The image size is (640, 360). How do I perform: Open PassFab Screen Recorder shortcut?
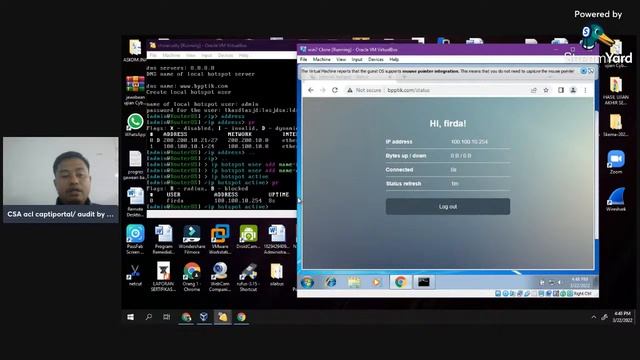[x=135, y=239]
